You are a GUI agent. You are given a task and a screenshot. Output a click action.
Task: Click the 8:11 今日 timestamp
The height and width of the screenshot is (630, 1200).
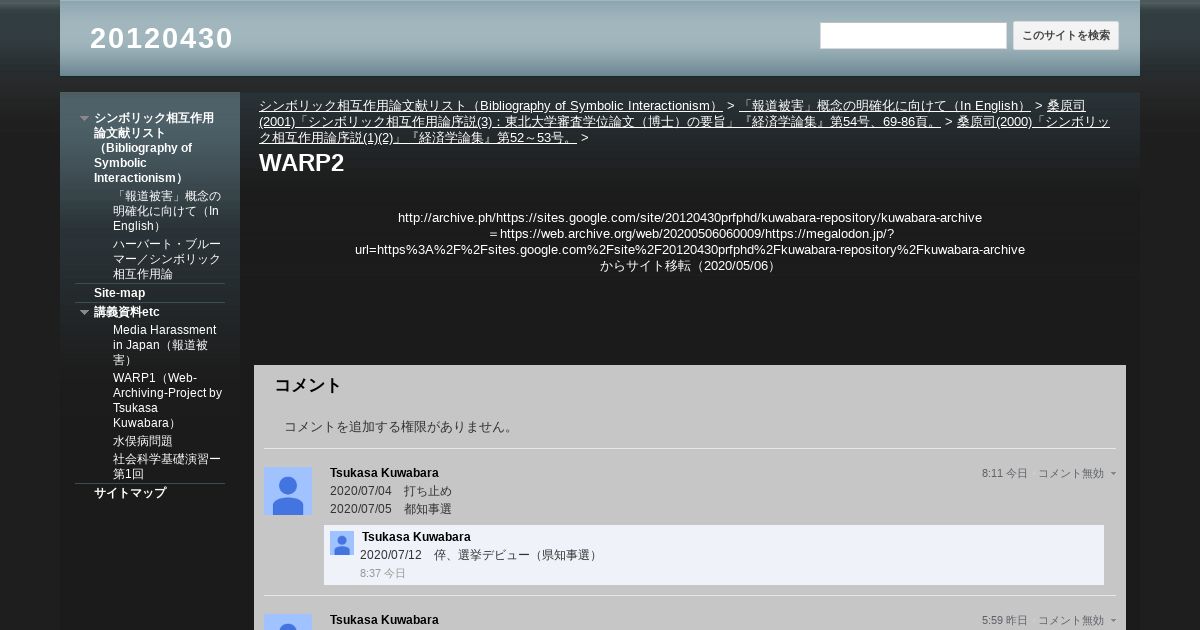pos(1005,473)
